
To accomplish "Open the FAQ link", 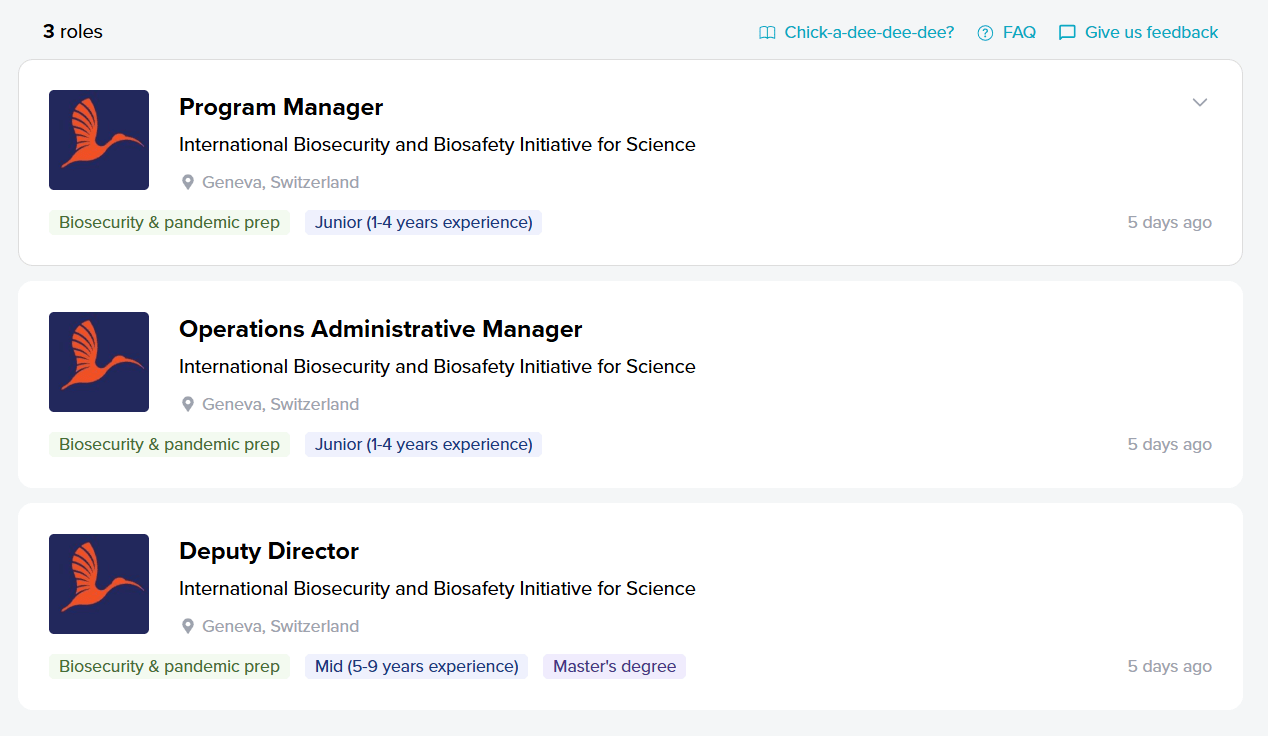I will (1019, 33).
